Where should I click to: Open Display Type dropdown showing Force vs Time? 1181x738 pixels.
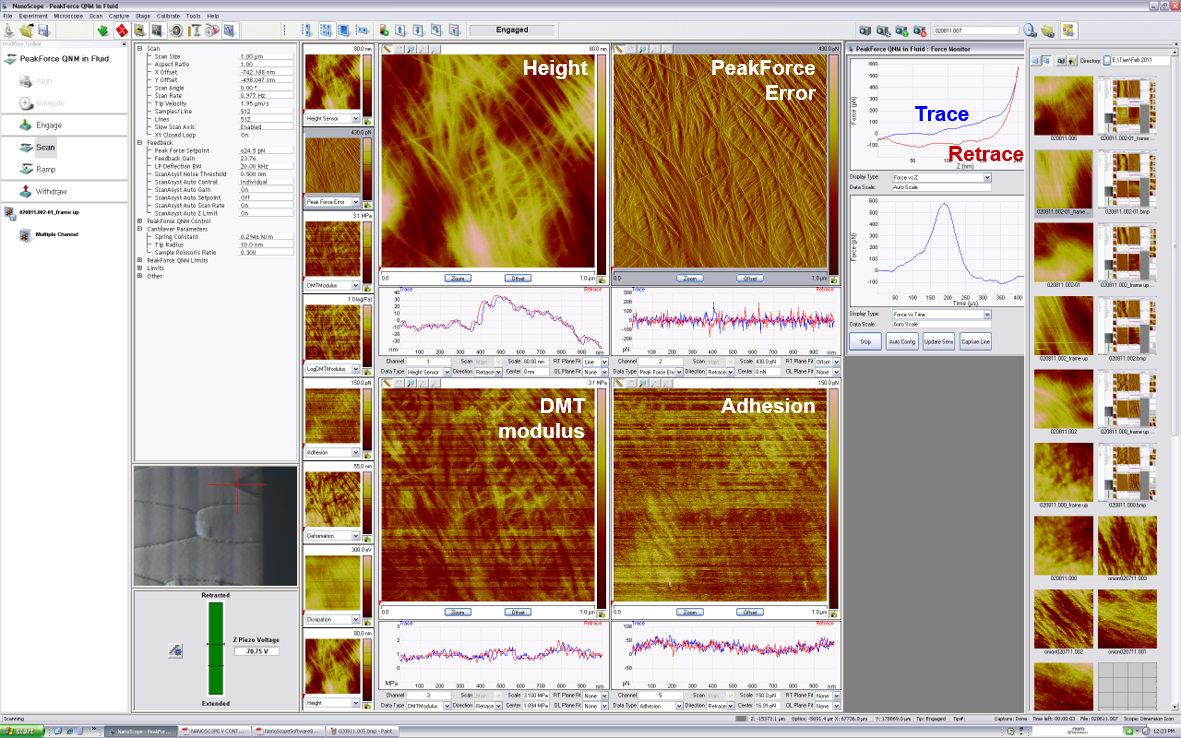click(x=987, y=315)
